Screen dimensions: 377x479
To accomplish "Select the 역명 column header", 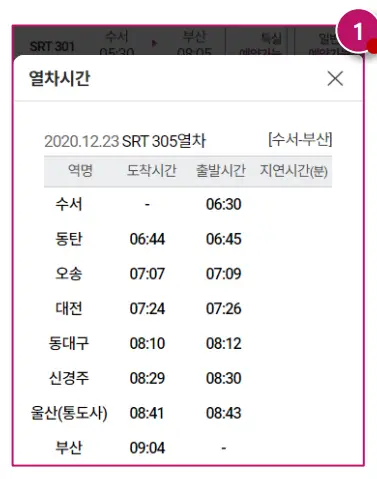I will [x=80, y=171].
